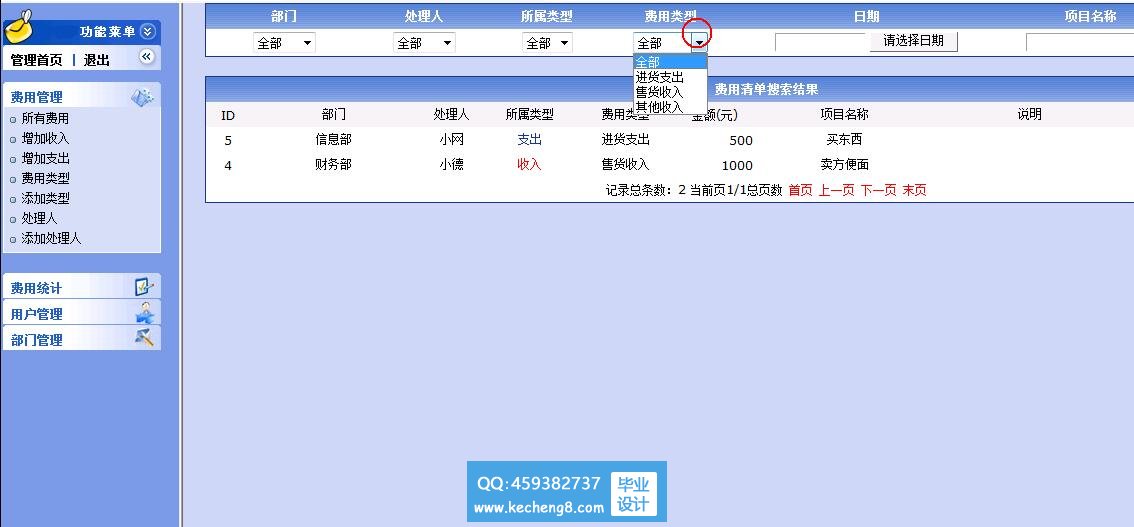
Task: Expand the 费用管理 menu section
Action: [x=36, y=97]
